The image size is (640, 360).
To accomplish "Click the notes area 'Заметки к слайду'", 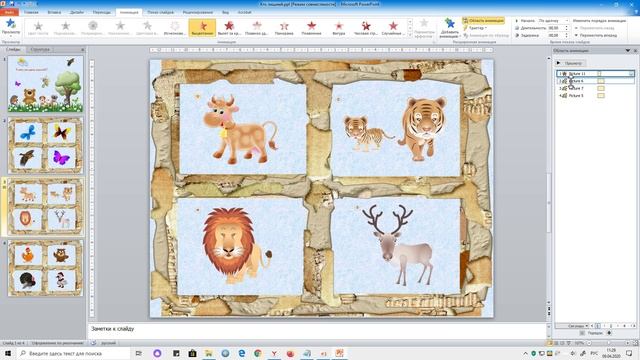I will (112, 329).
